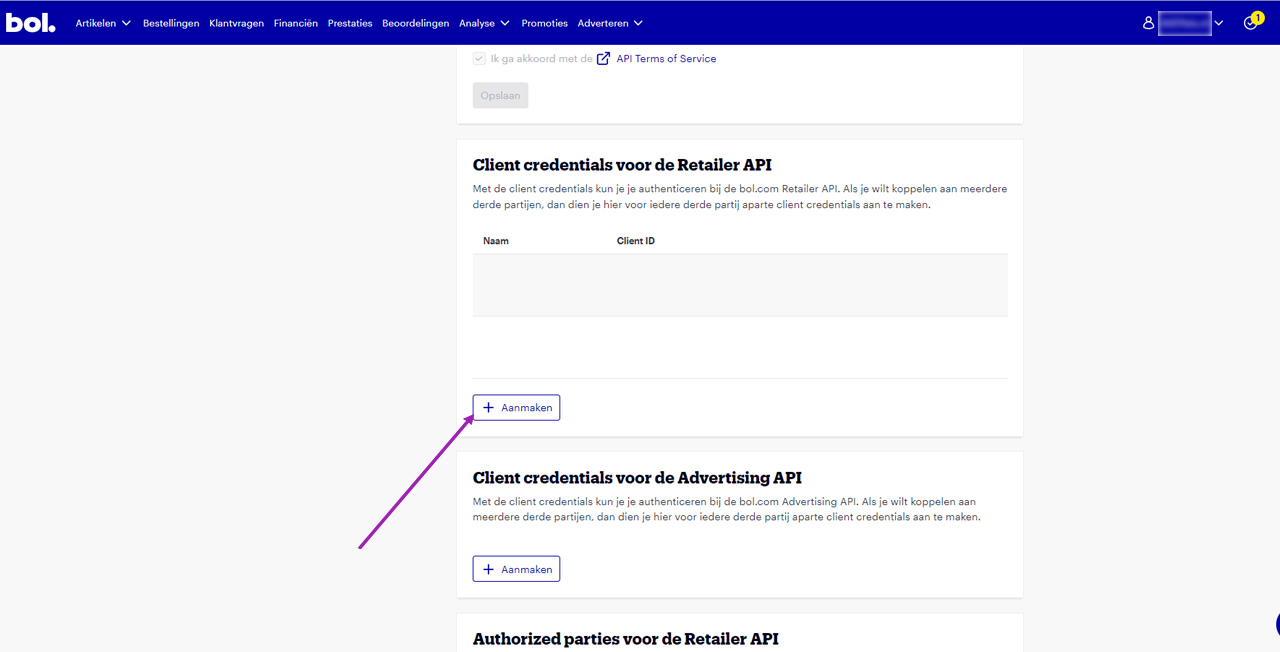This screenshot has width=1280, height=652.
Task: Open Bestellingen page
Action: click(171, 23)
